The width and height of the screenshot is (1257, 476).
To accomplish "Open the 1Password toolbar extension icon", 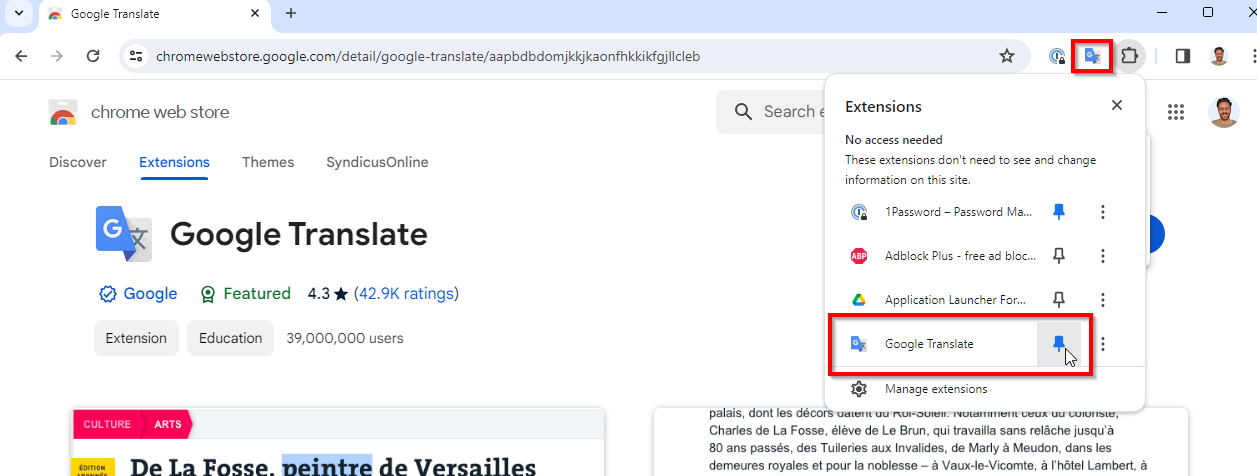I will [1057, 56].
